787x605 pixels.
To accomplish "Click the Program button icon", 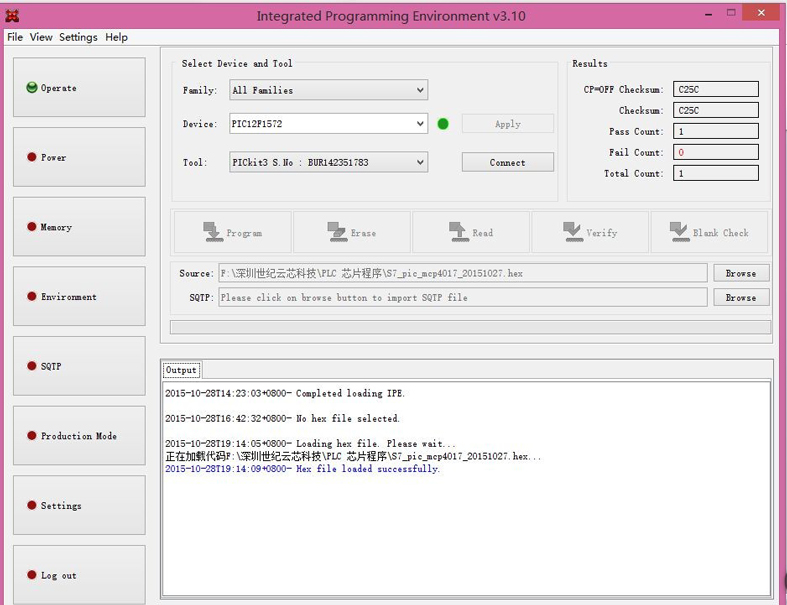I will (213, 232).
